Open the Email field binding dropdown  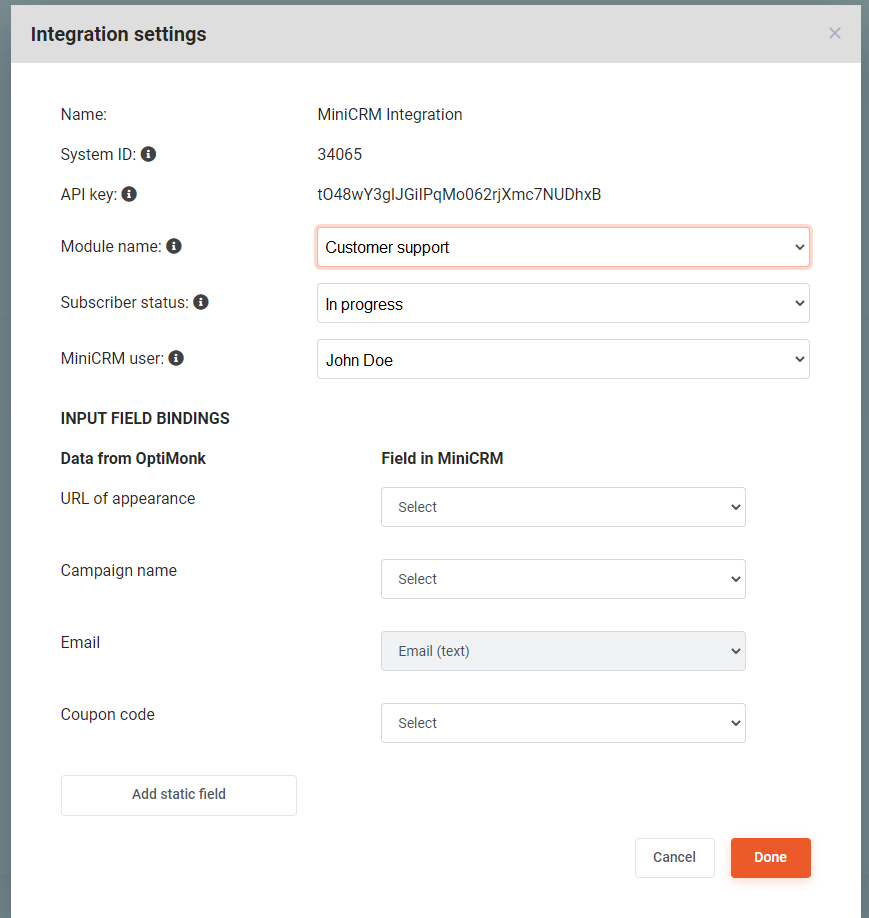point(563,651)
